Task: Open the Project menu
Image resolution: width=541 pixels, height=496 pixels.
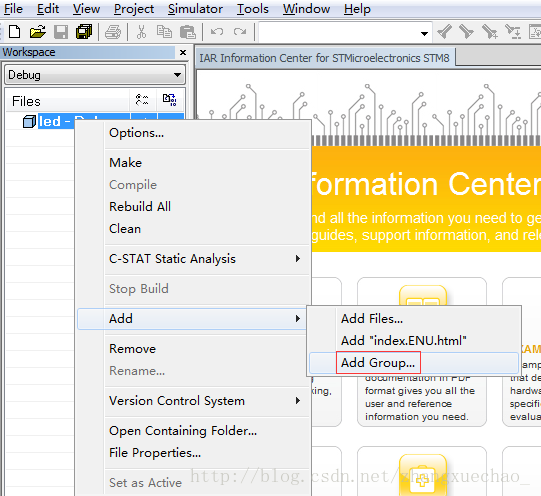Action: coord(134,9)
